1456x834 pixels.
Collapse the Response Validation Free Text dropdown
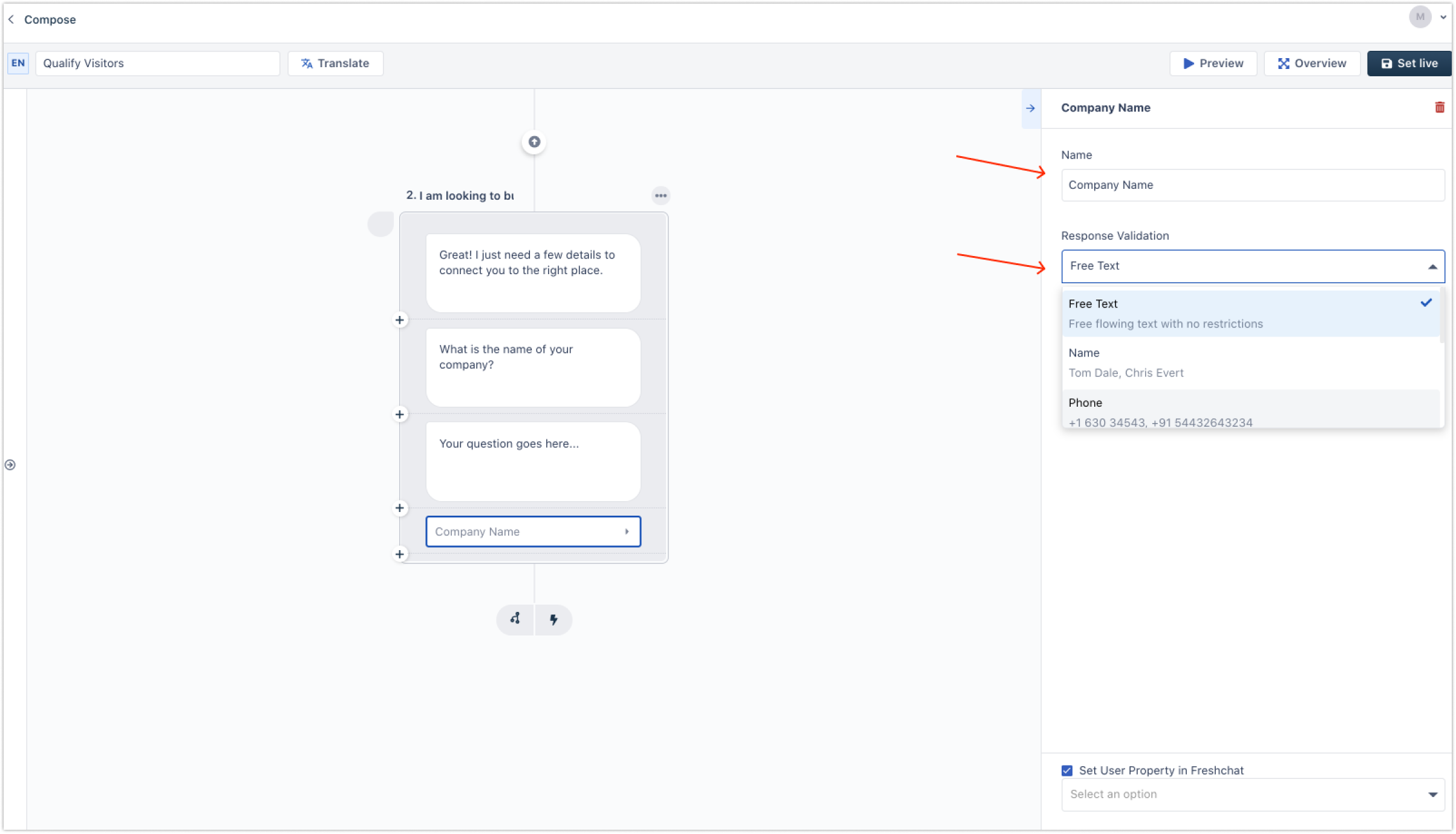pyautogui.click(x=1252, y=266)
